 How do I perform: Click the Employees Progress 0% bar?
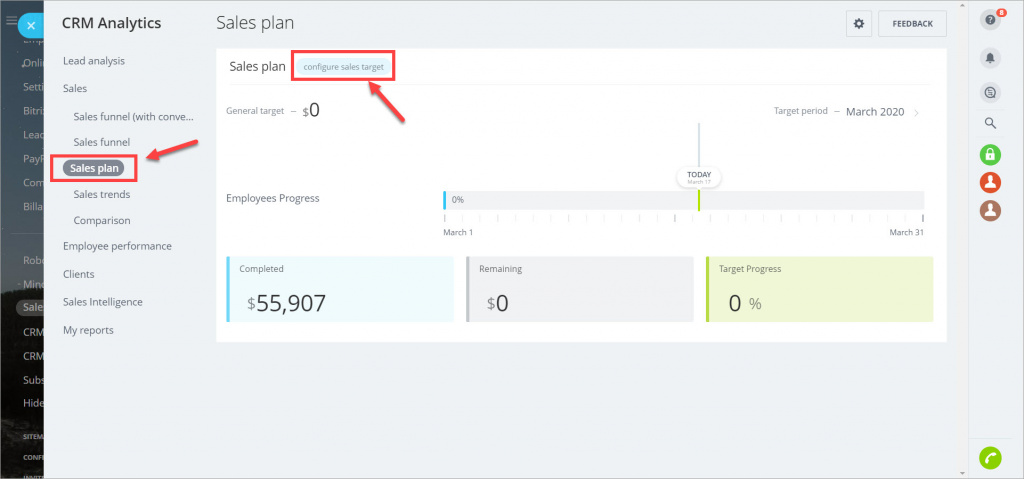click(x=684, y=200)
